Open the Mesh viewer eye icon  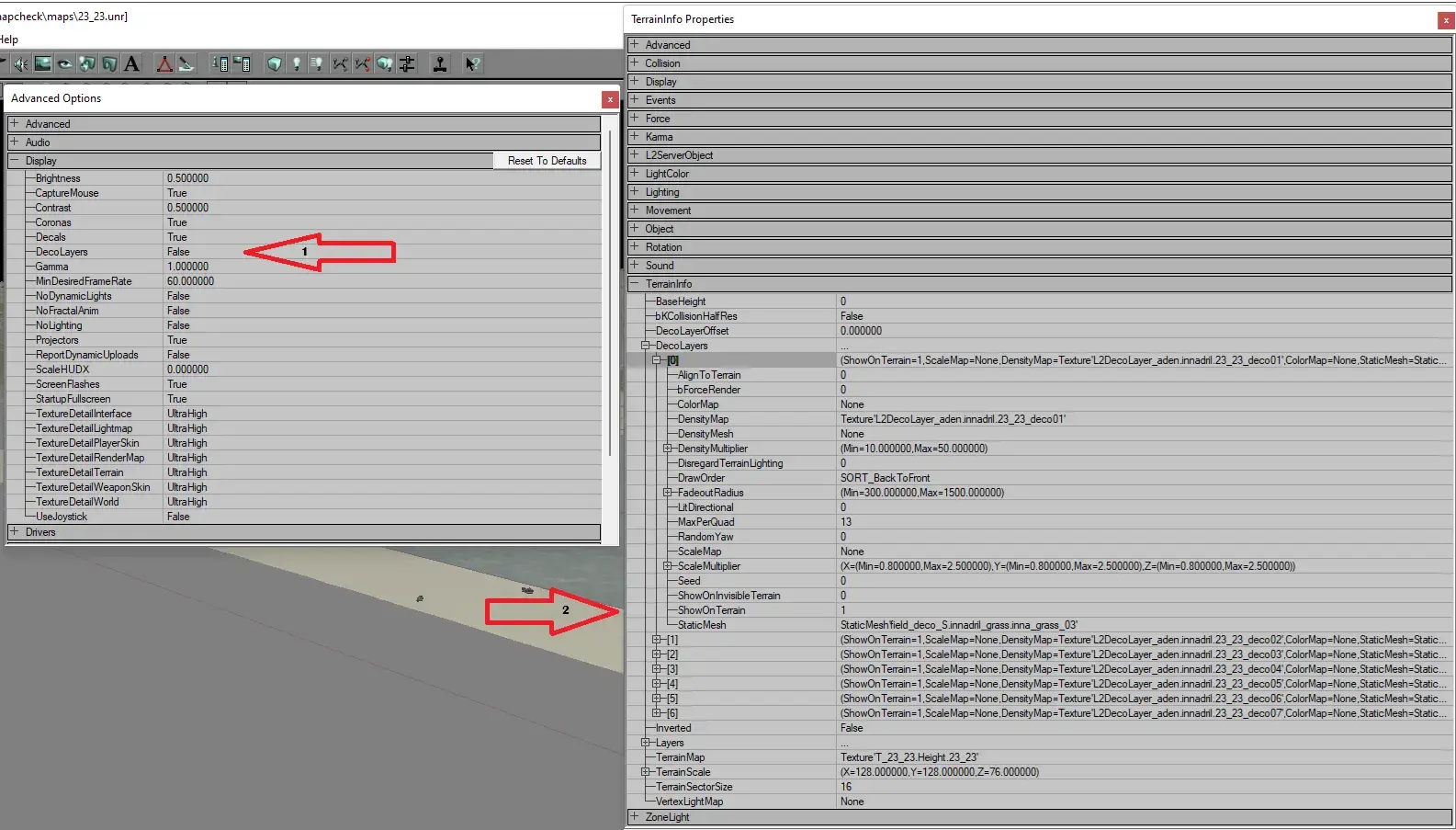[64, 63]
